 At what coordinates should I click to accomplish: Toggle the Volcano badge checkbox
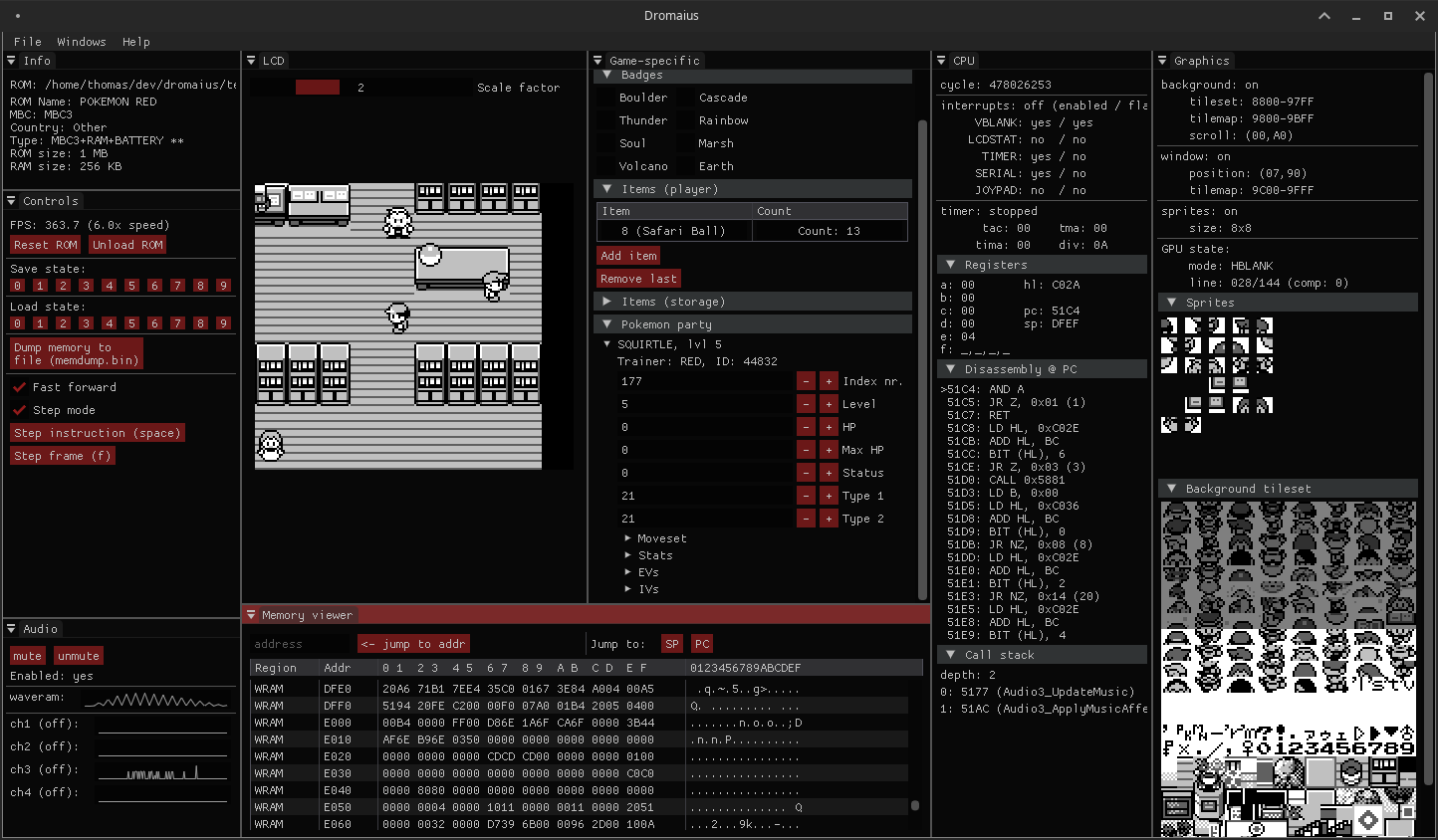pyautogui.click(x=606, y=166)
